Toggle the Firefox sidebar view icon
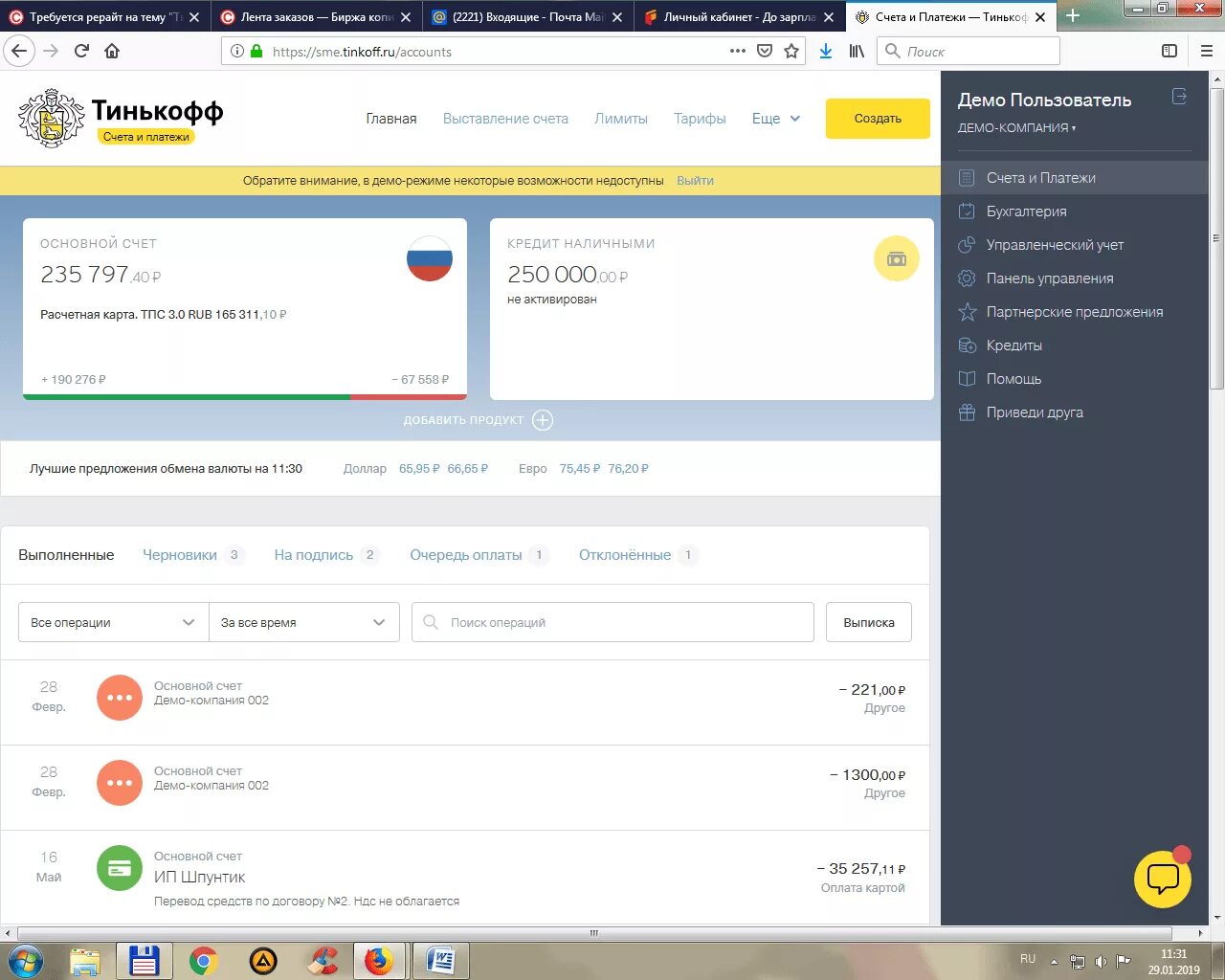Screen dimensions: 1225x980 pos(1169,51)
